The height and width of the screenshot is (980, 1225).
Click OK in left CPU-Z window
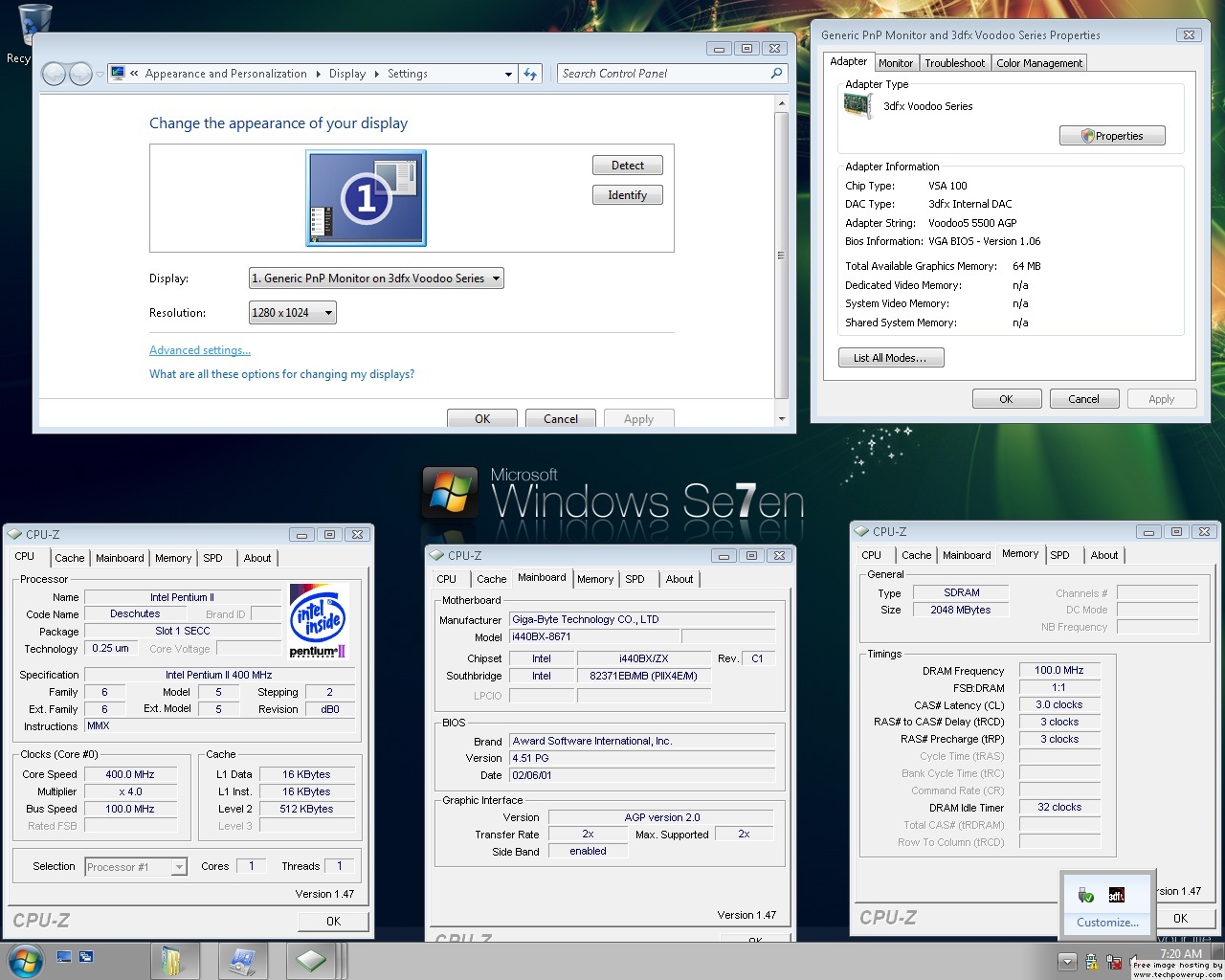coord(333,922)
